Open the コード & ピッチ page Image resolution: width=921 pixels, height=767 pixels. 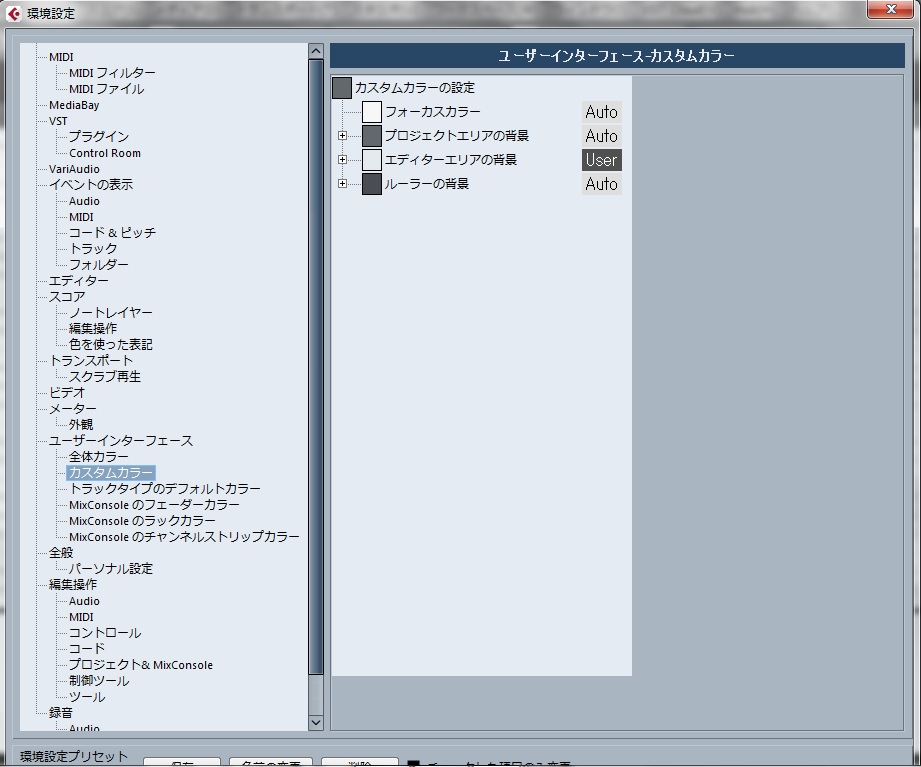click(112, 233)
